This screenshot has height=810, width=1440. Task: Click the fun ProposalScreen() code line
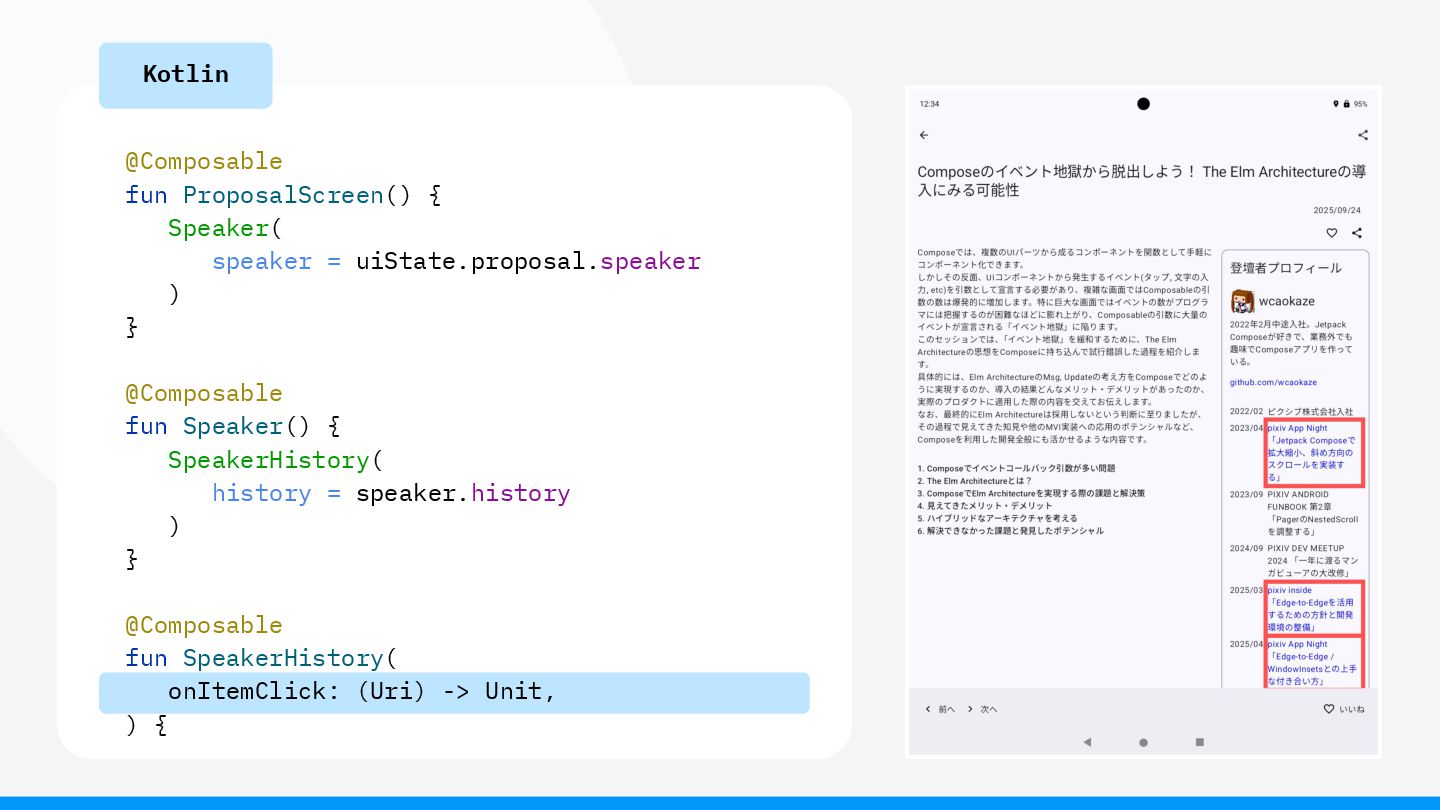point(283,195)
